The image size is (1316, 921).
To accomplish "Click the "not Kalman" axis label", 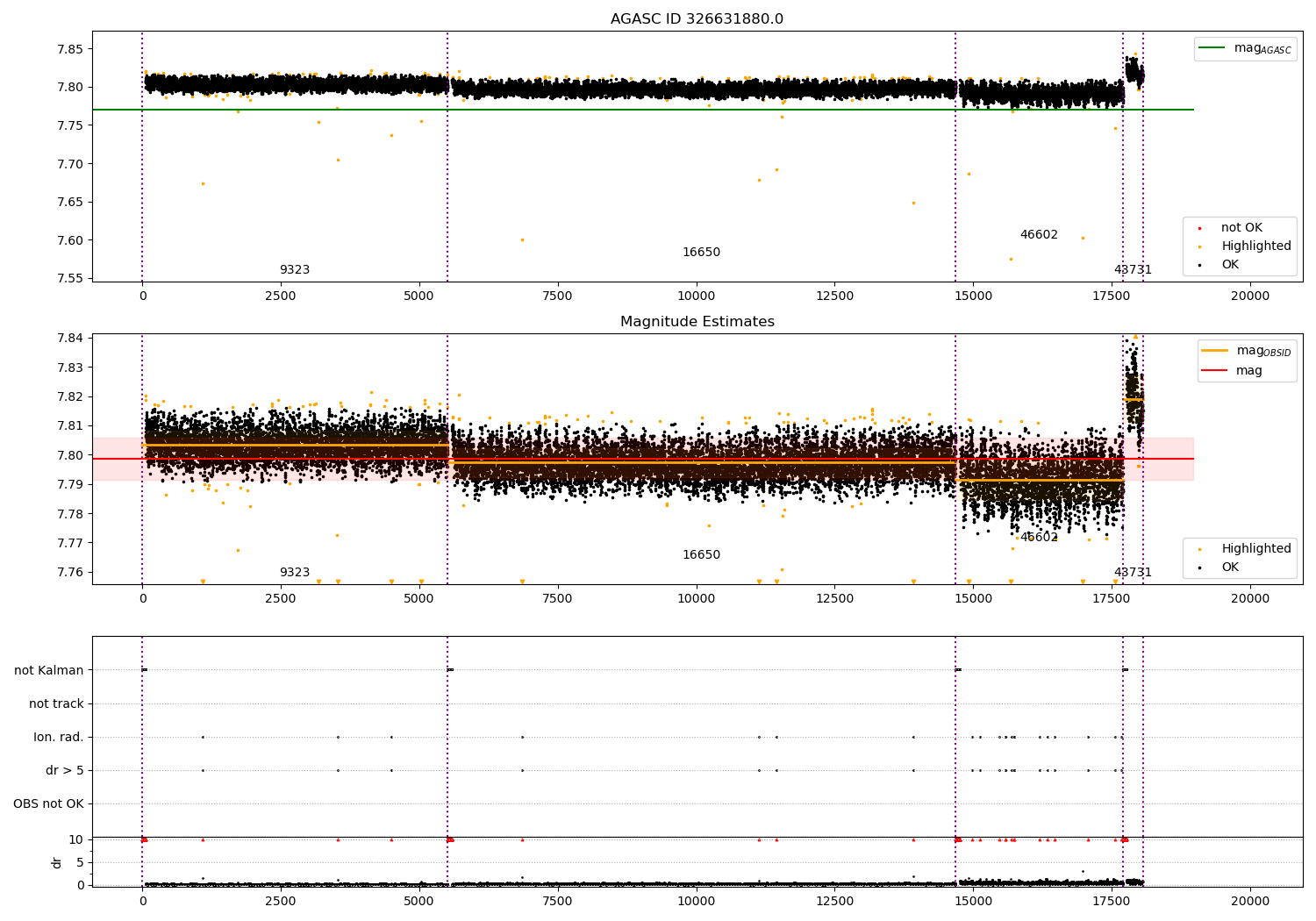I will pyautogui.click(x=49, y=670).
